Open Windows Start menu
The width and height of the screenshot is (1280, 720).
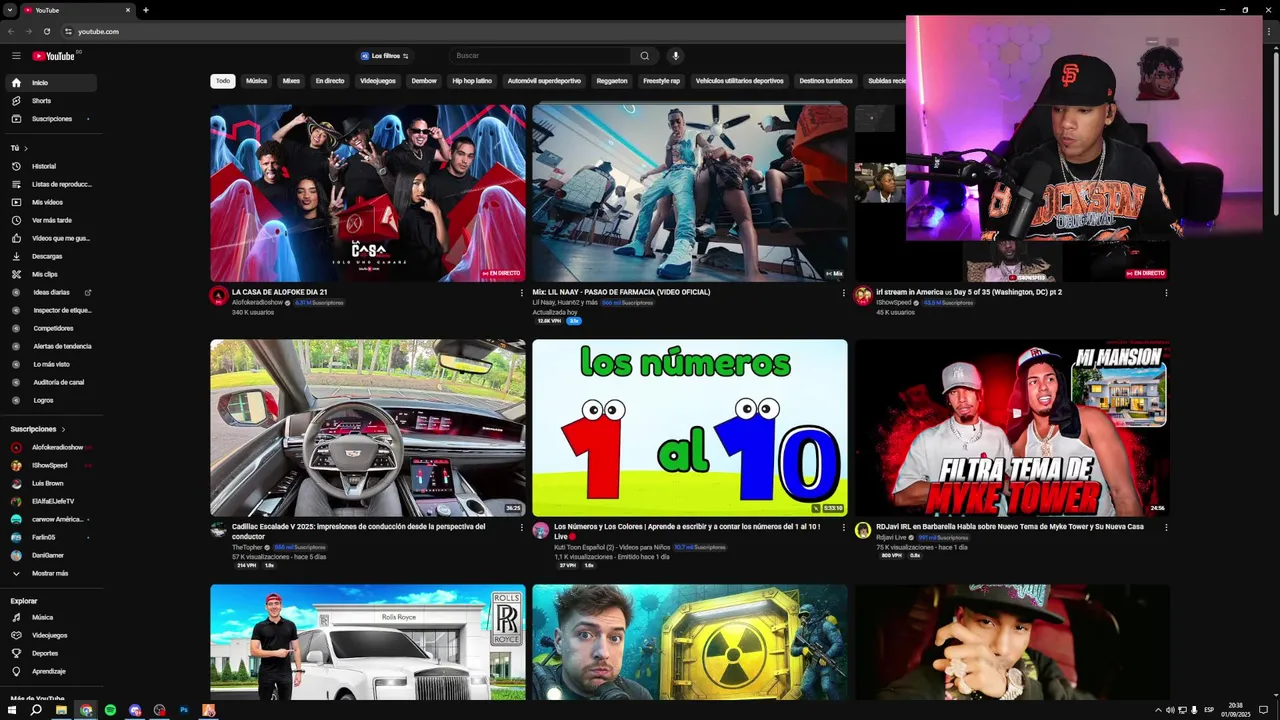tap(12, 710)
